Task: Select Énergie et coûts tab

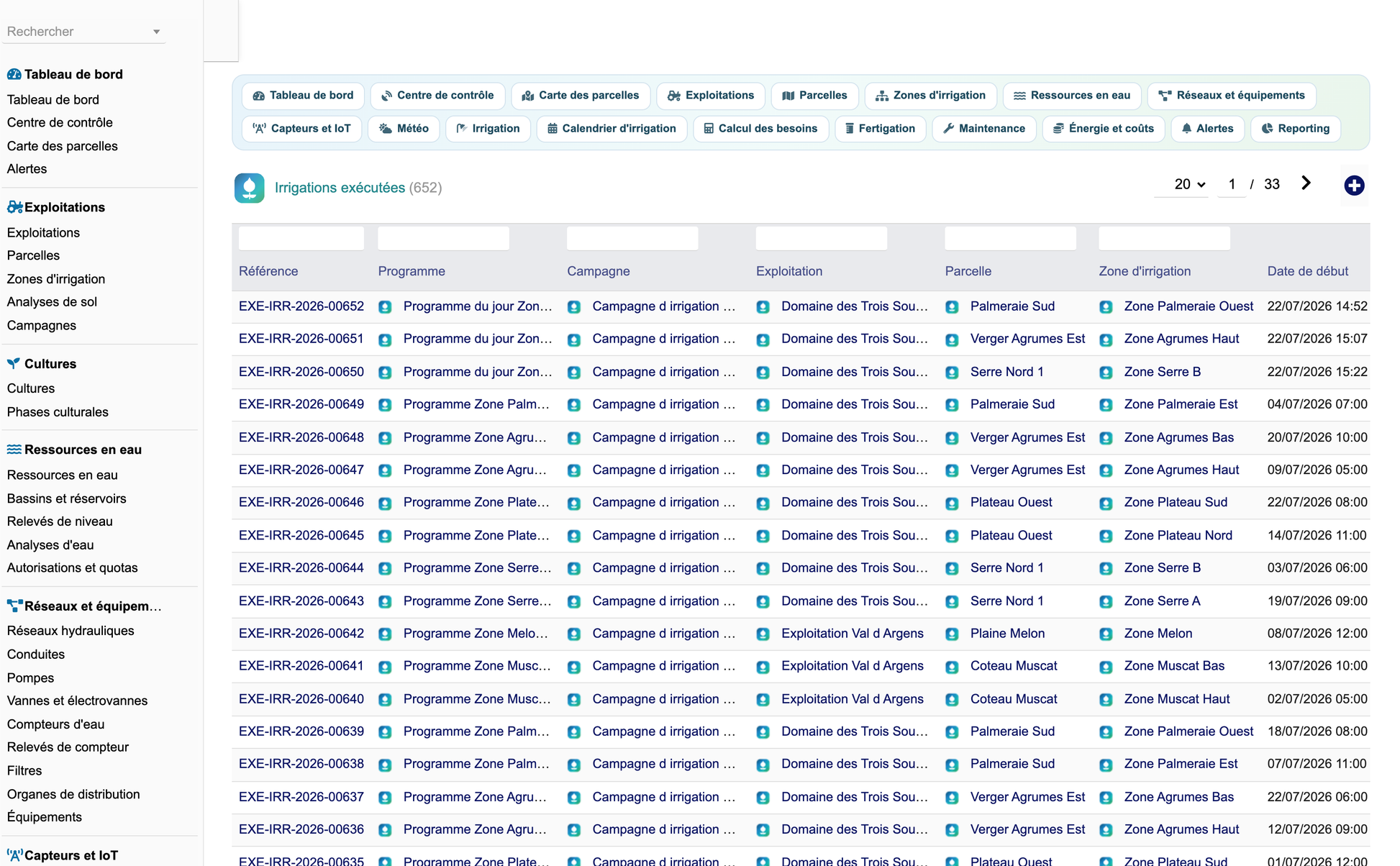Action: [x=1103, y=129]
